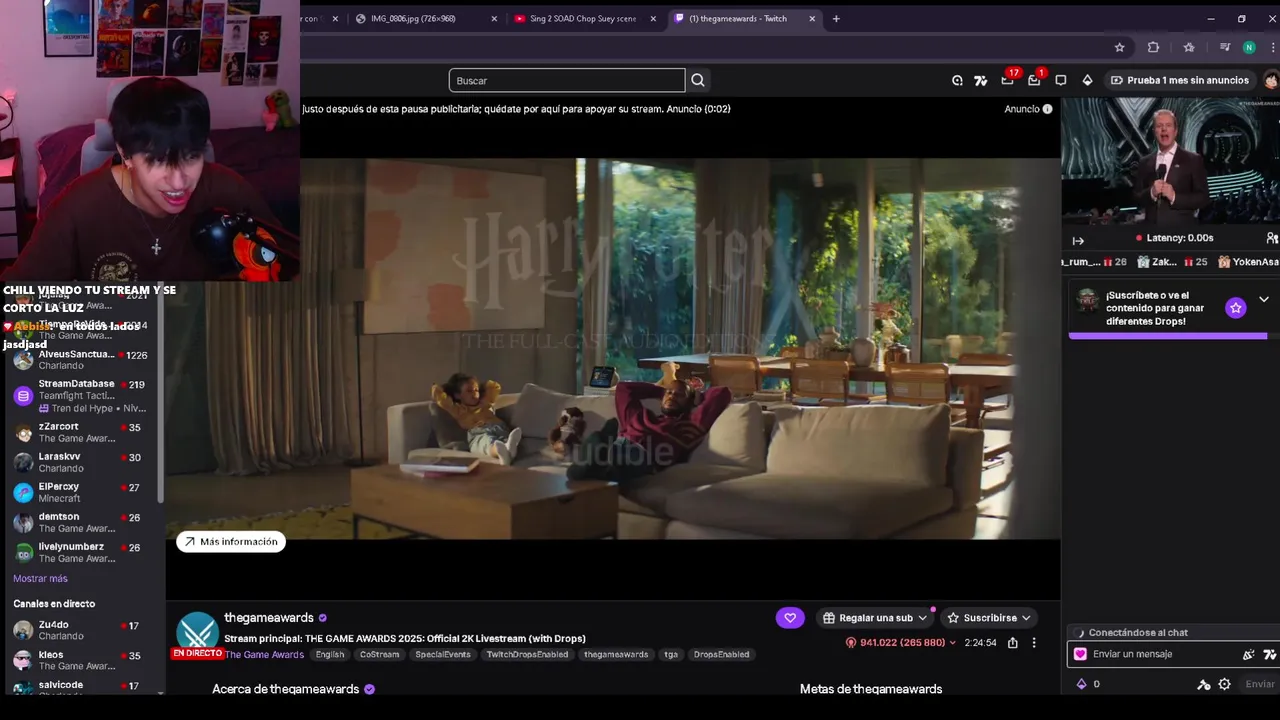Open Chrome media controls icon
Screen dimensions: 1280x720
tap(1224, 47)
